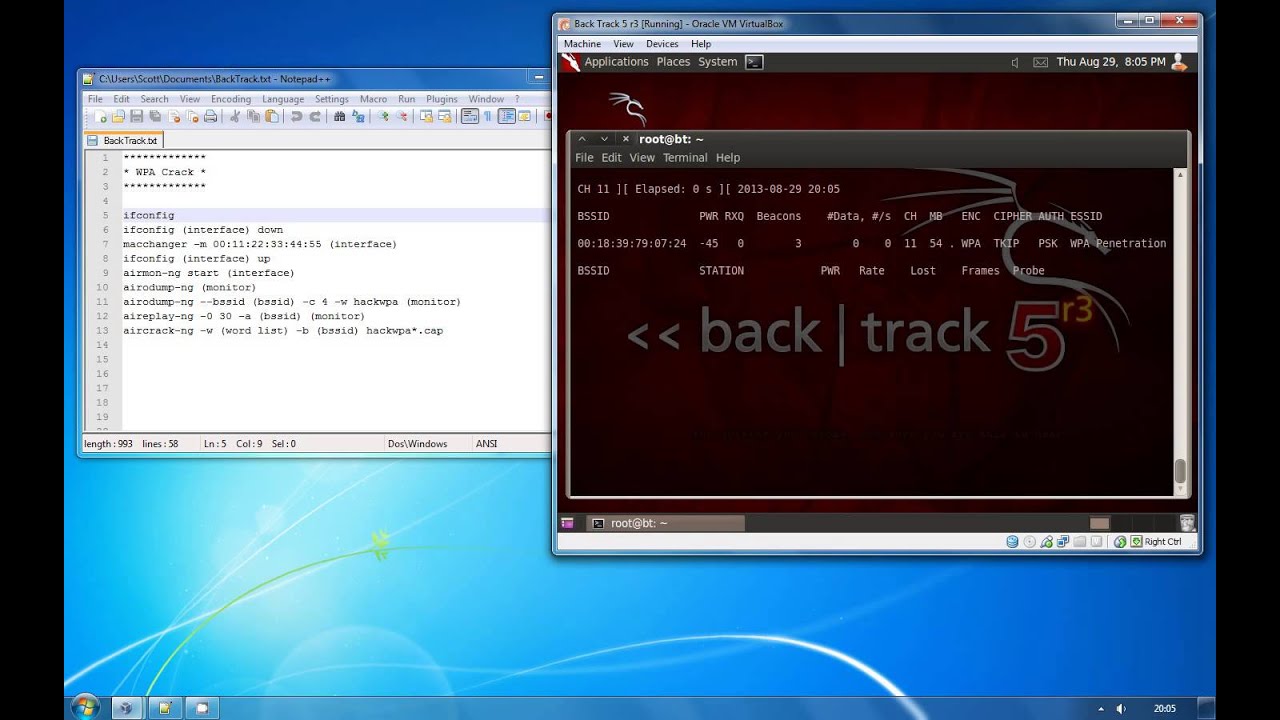Click the Undo arrow in Notepad++ toolbar
Viewport: 1280px width, 720px height.
click(x=296, y=116)
